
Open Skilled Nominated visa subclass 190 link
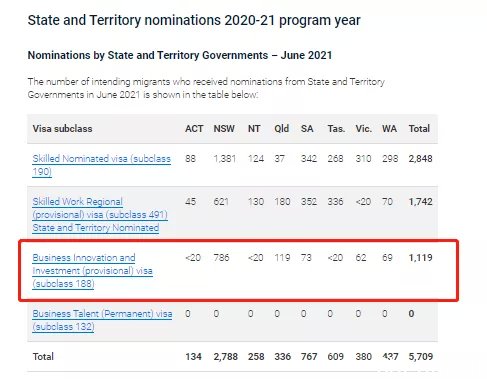(x=101, y=165)
